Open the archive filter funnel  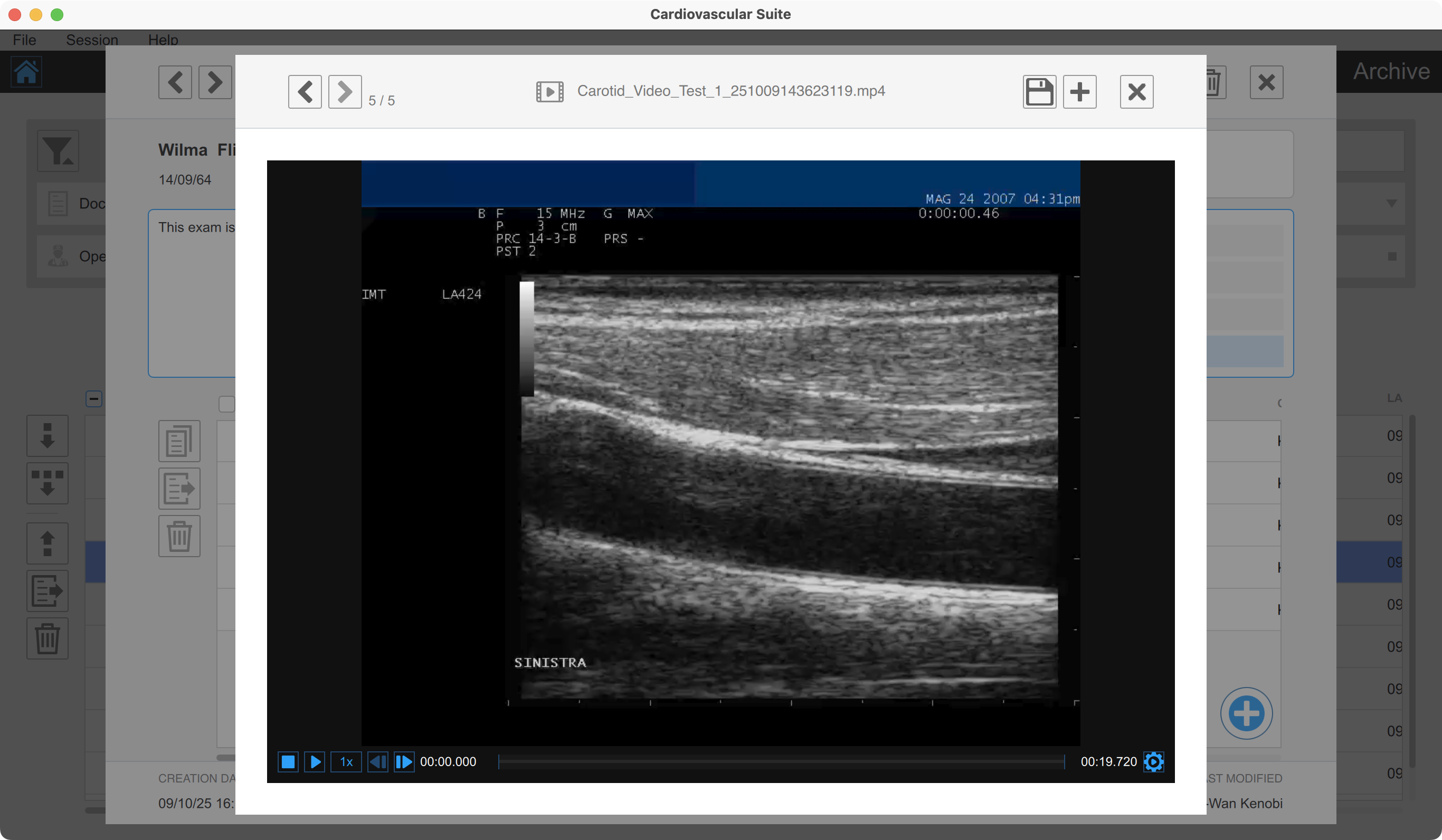[x=58, y=151]
